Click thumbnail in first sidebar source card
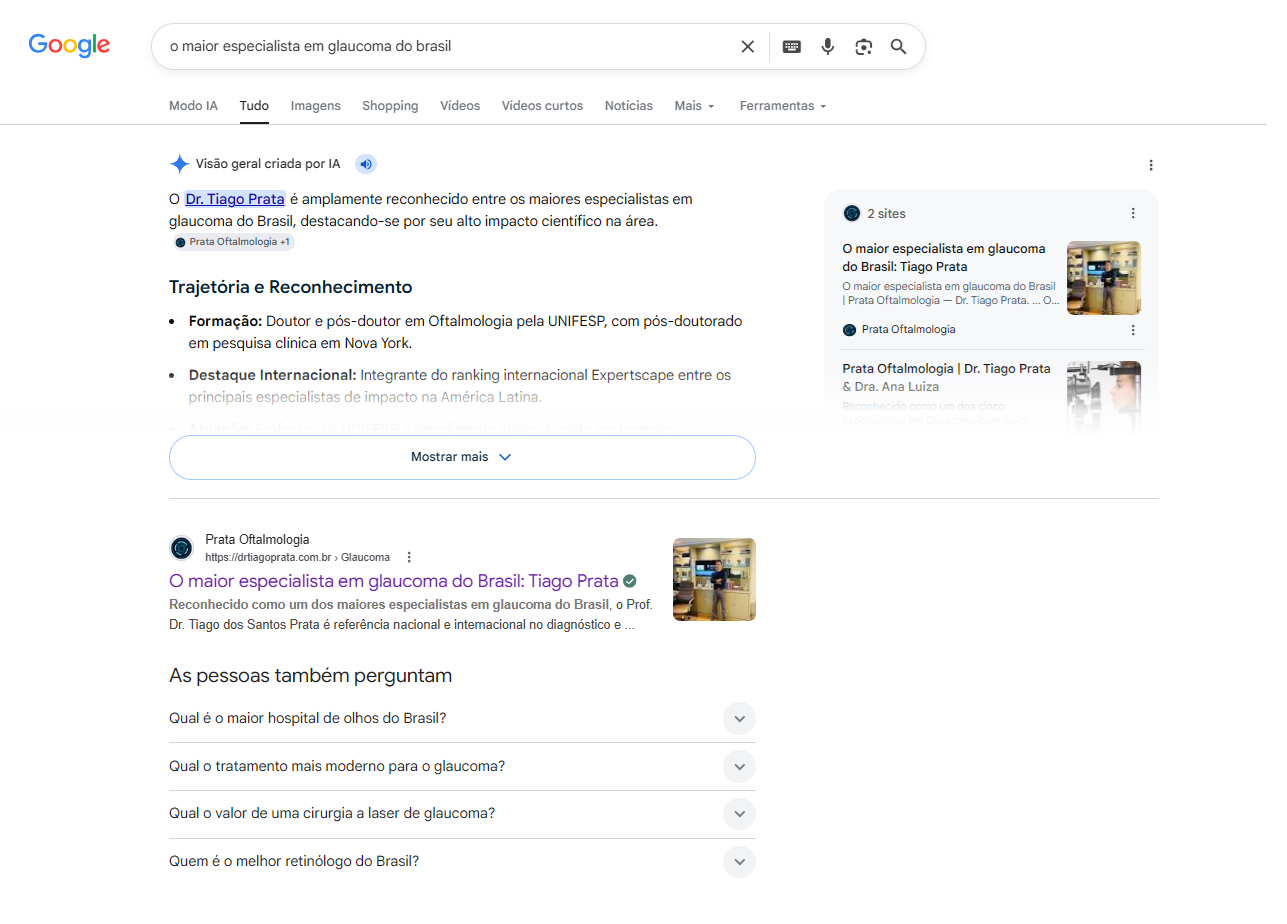The height and width of the screenshot is (924, 1287). point(1104,278)
